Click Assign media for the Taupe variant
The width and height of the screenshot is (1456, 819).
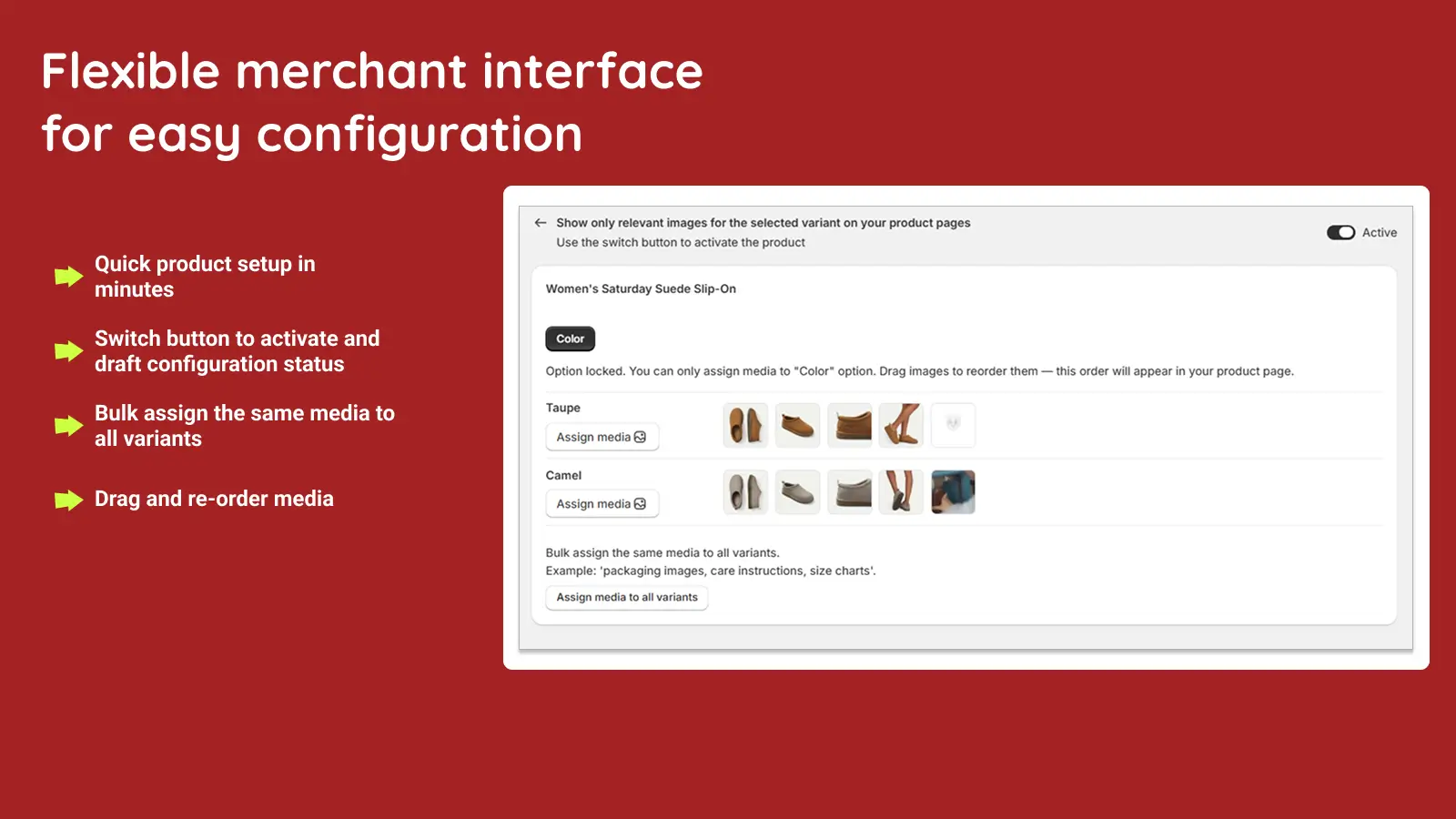point(602,438)
